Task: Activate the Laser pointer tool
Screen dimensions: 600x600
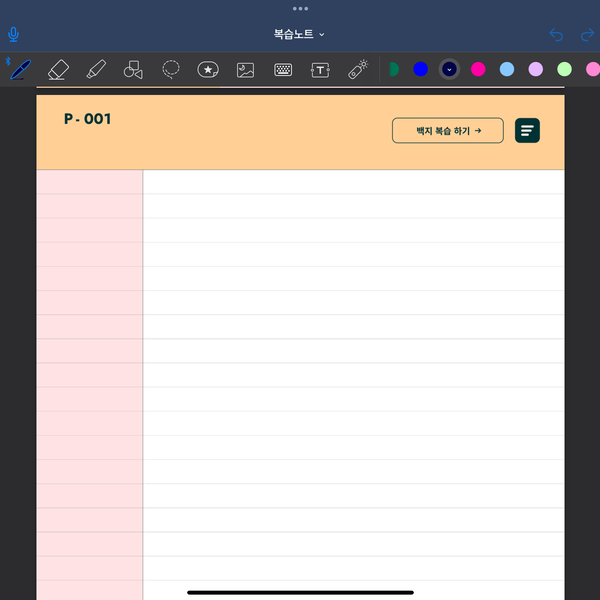Action: (x=358, y=69)
